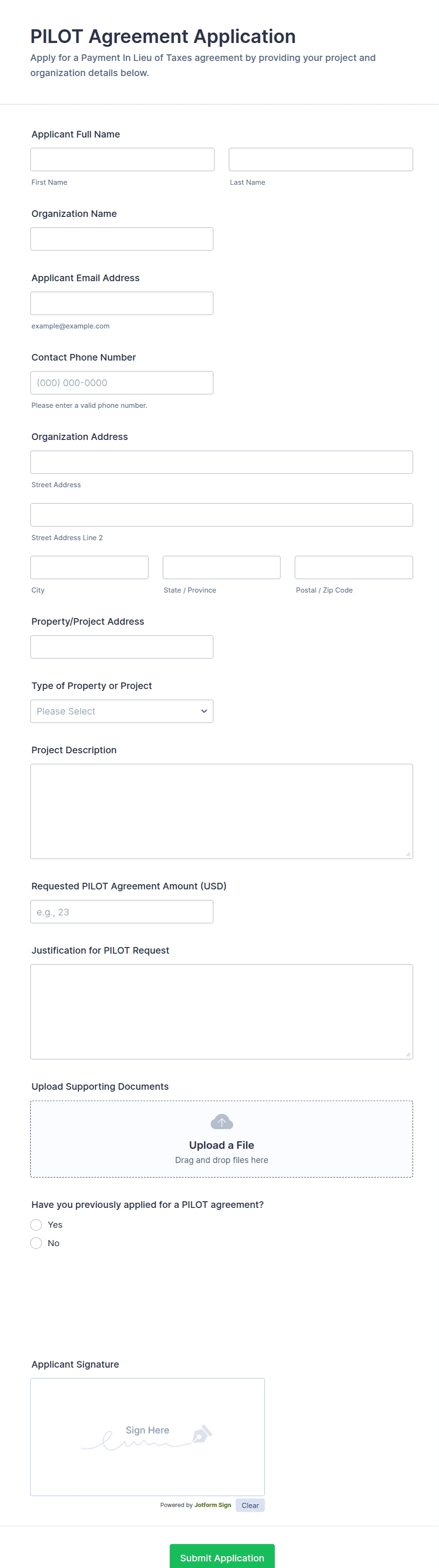Click into the Last Name field
Viewport: 439px width, 1568px height.
point(321,159)
